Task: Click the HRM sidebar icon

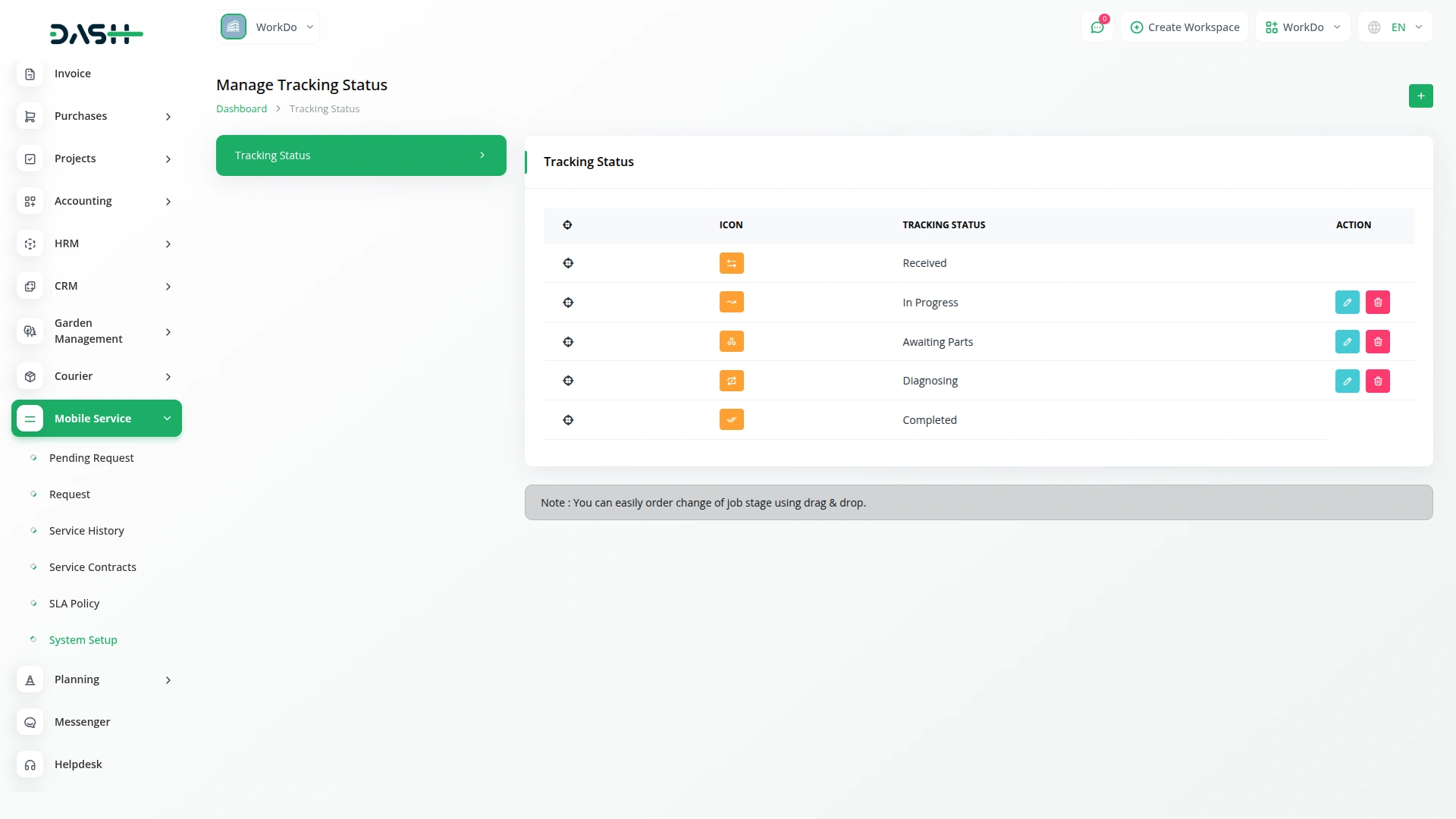Action: pos(30,243)
